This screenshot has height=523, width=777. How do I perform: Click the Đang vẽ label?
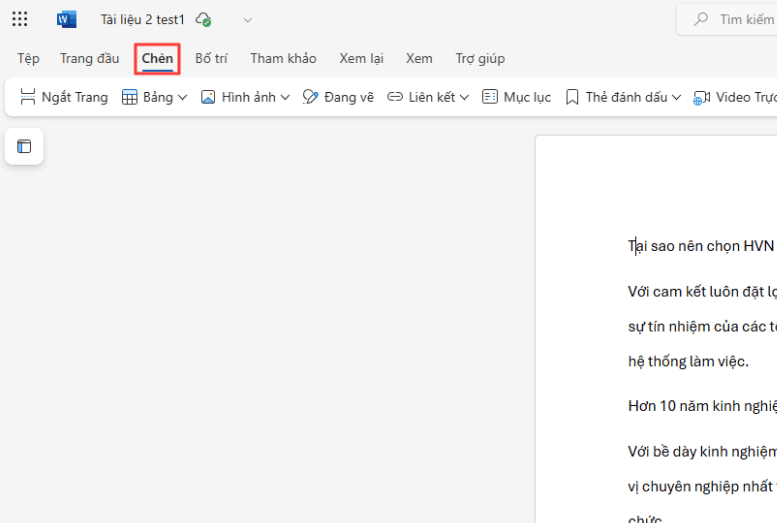(x=349, y=97)
